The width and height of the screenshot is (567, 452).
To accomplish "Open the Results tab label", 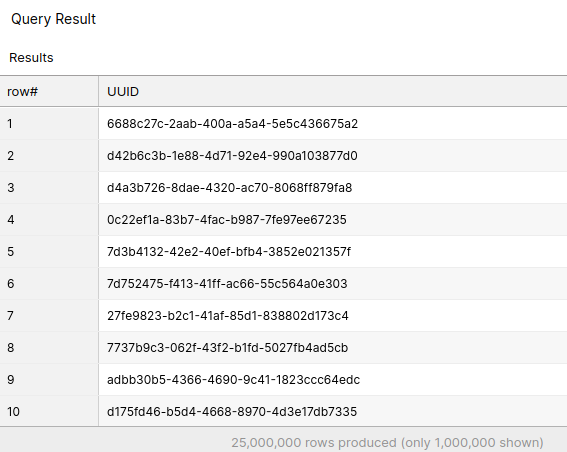I will tap(31, 58).
